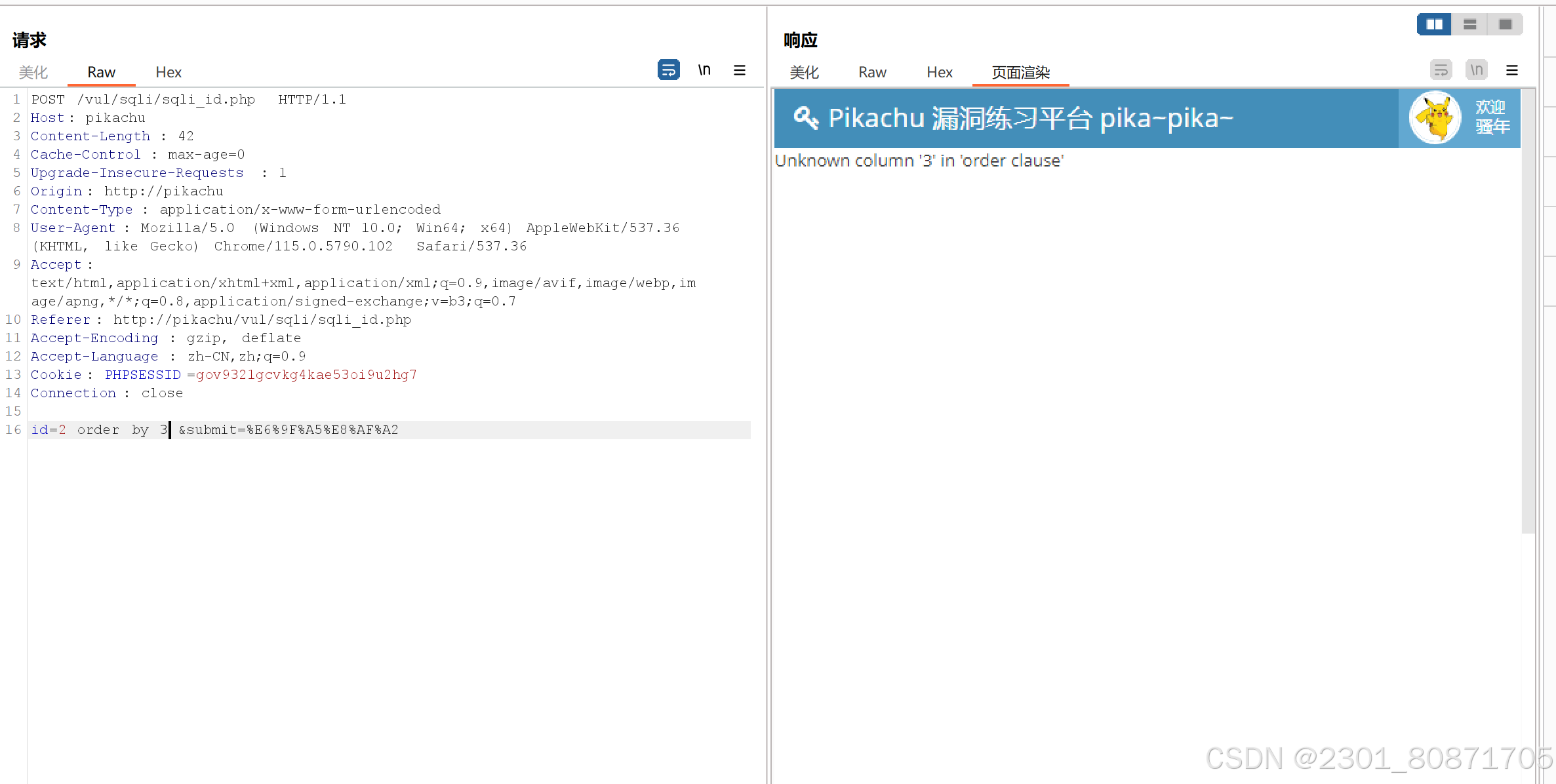
Task: Select the request Raw tab
Action: click(102, 72)
